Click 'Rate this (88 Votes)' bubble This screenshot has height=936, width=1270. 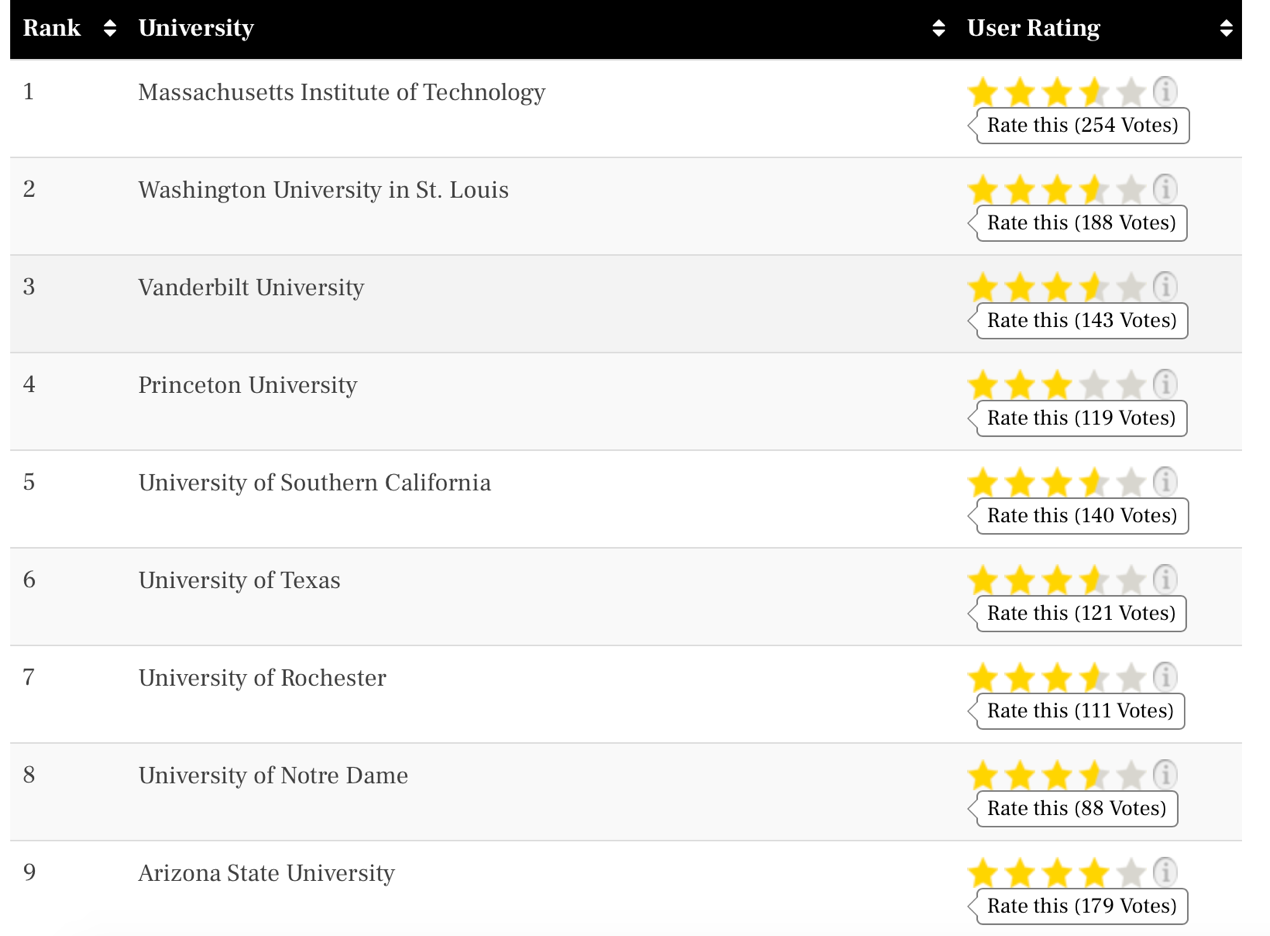click(x=1076, y=808)
